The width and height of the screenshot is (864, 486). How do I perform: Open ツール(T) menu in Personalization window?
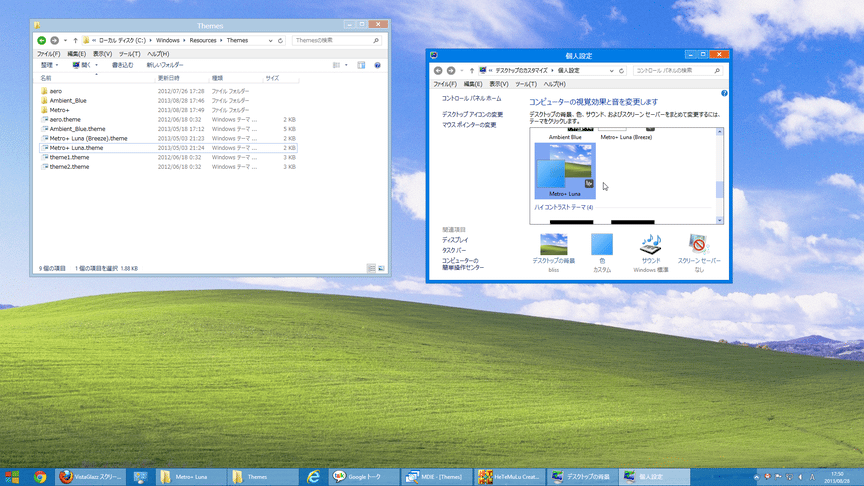click(526, 84)
